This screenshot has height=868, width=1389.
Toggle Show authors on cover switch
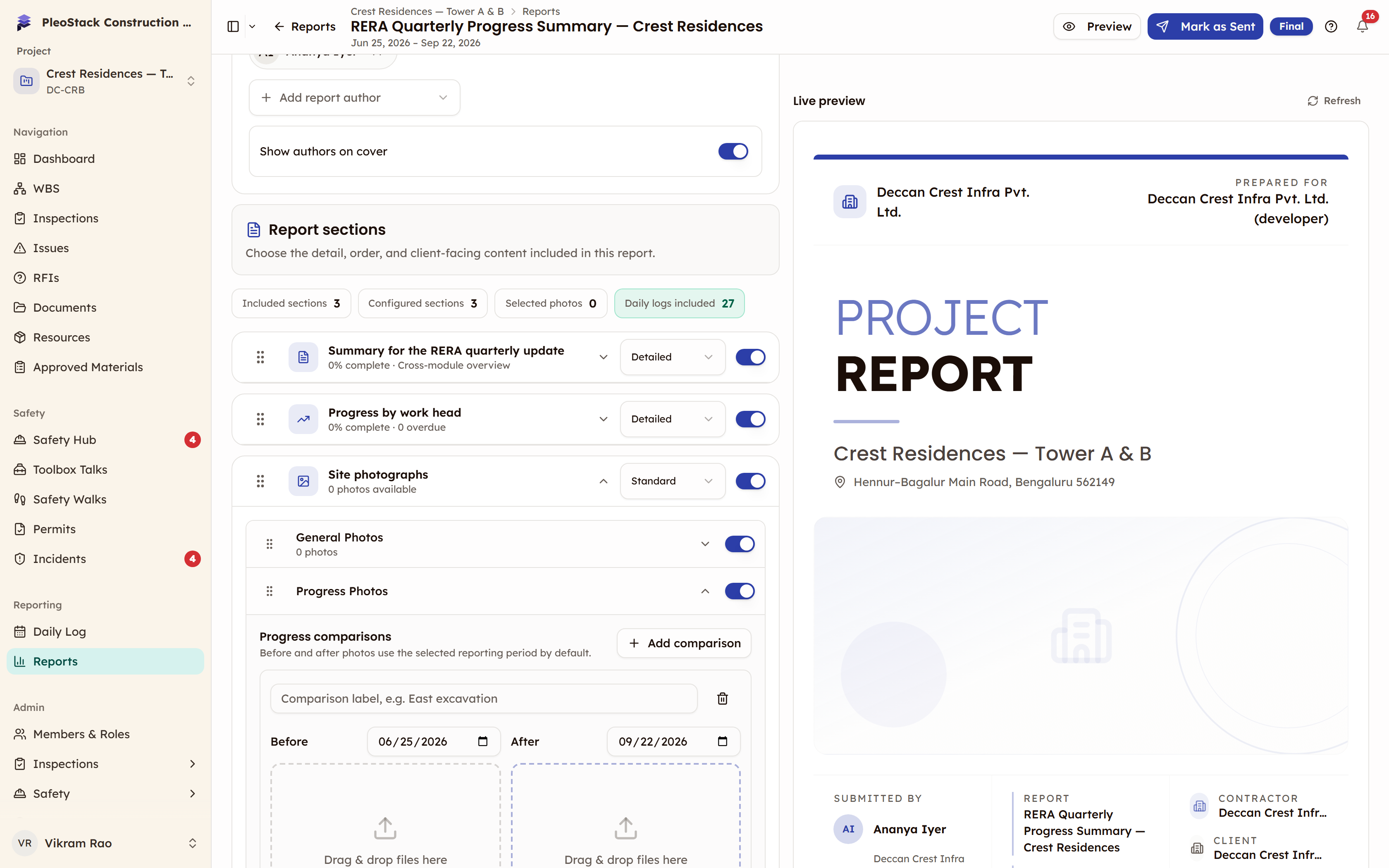[x=733, y=152]
